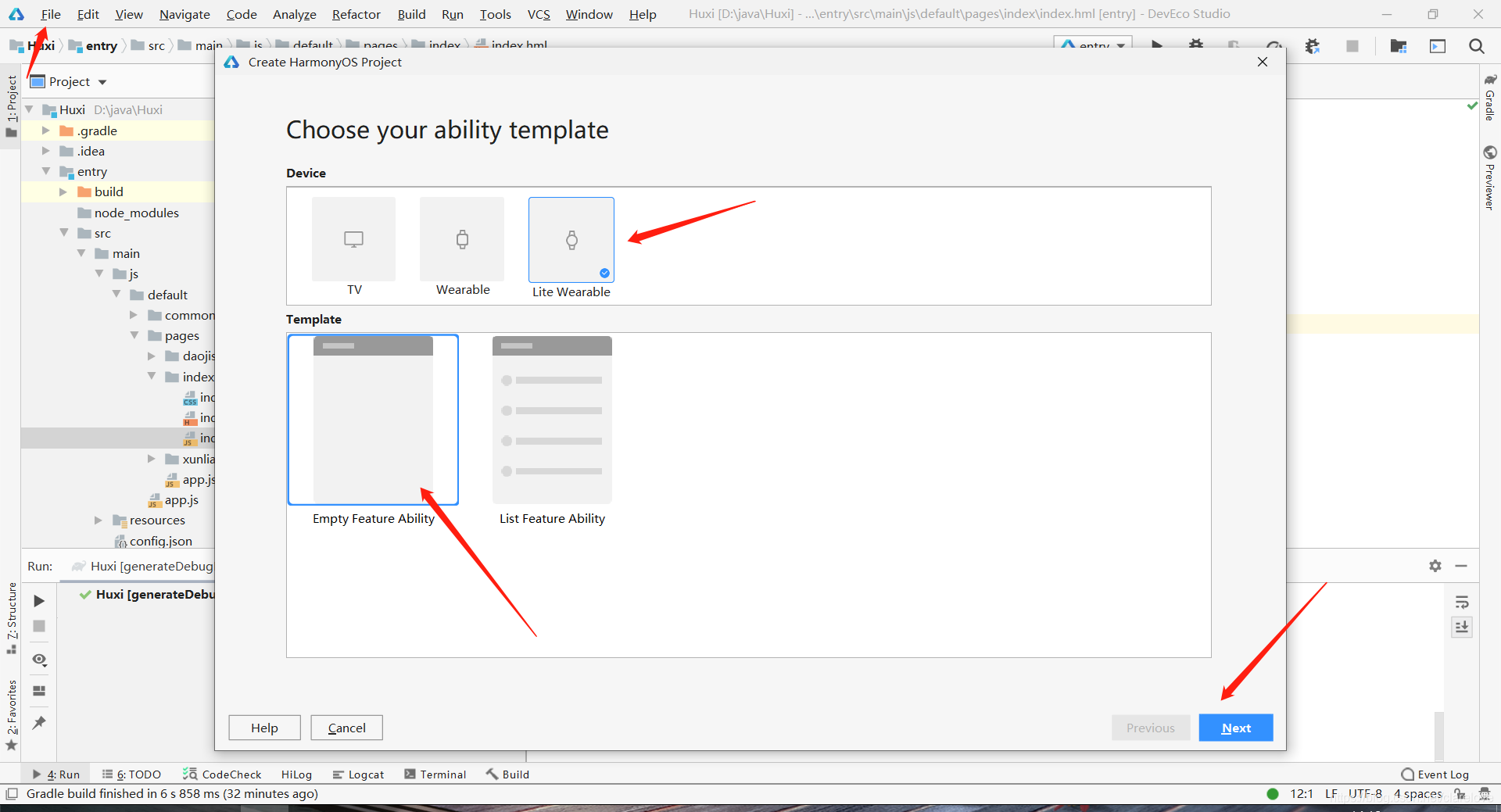Switch to the CodeCheck tool tab

[x=222, y=774]
